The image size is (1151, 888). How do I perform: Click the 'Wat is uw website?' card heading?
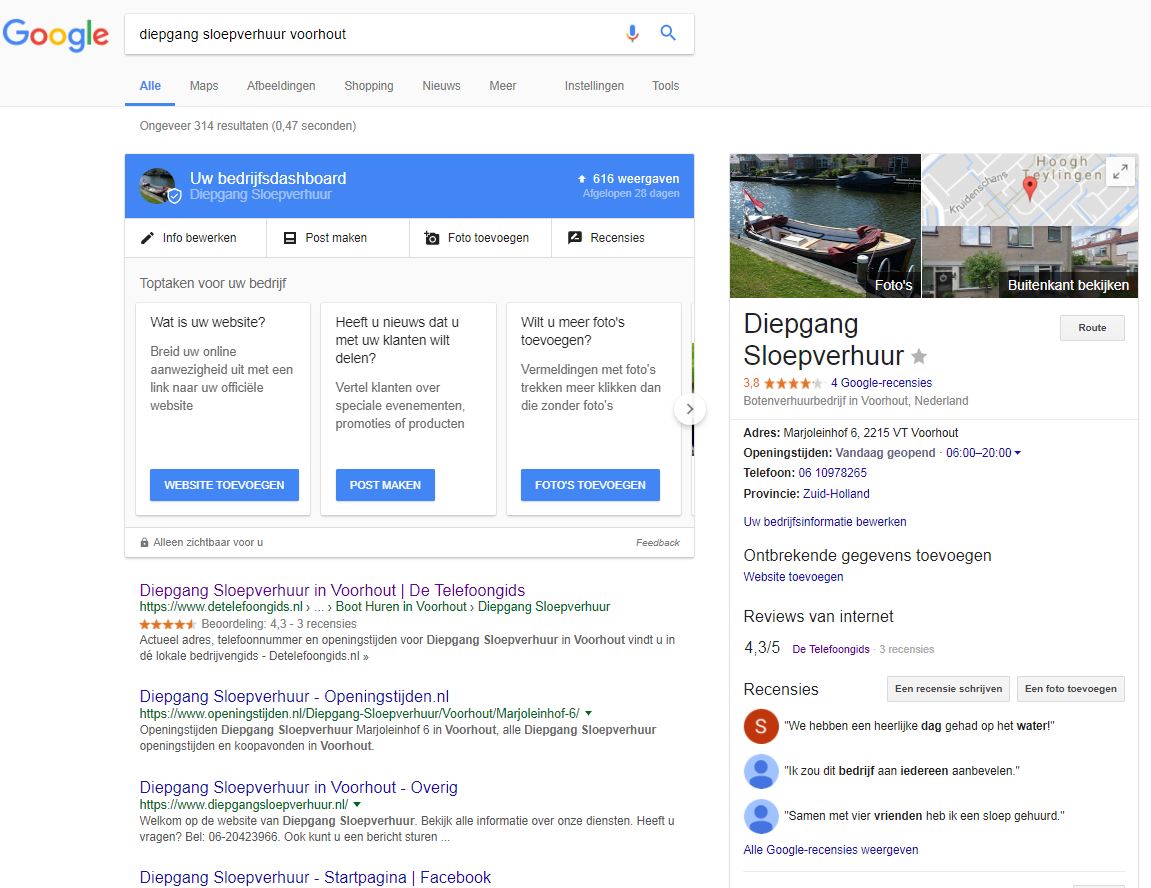208,322
